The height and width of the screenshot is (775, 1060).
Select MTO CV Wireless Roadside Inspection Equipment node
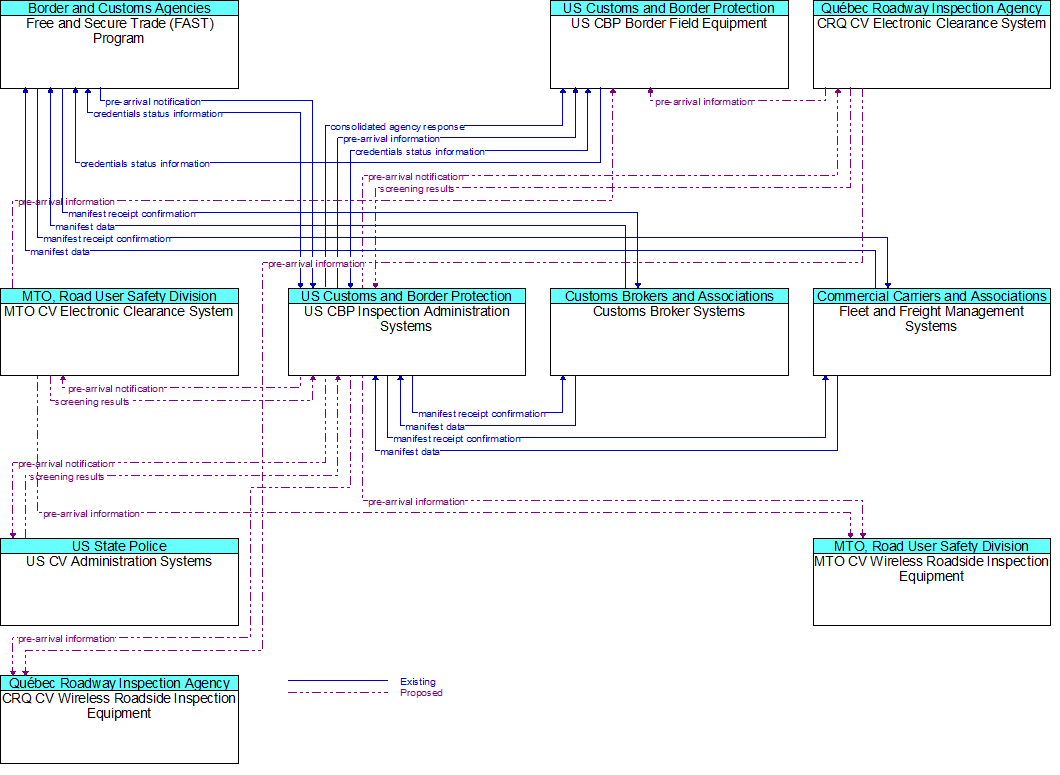pyautogui.click(x=932, y=582)
